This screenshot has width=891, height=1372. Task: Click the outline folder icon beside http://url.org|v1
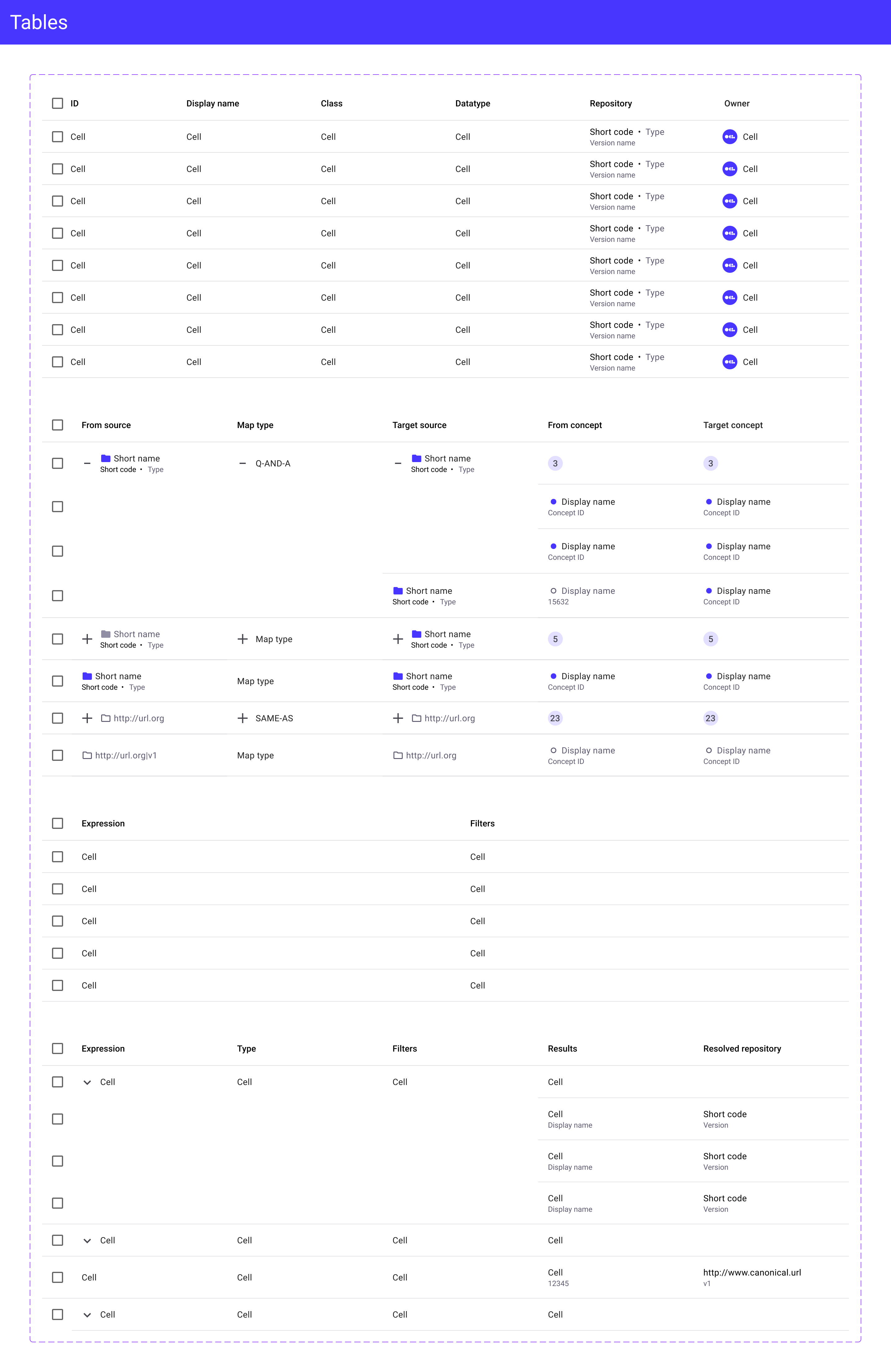coord(87,755)
